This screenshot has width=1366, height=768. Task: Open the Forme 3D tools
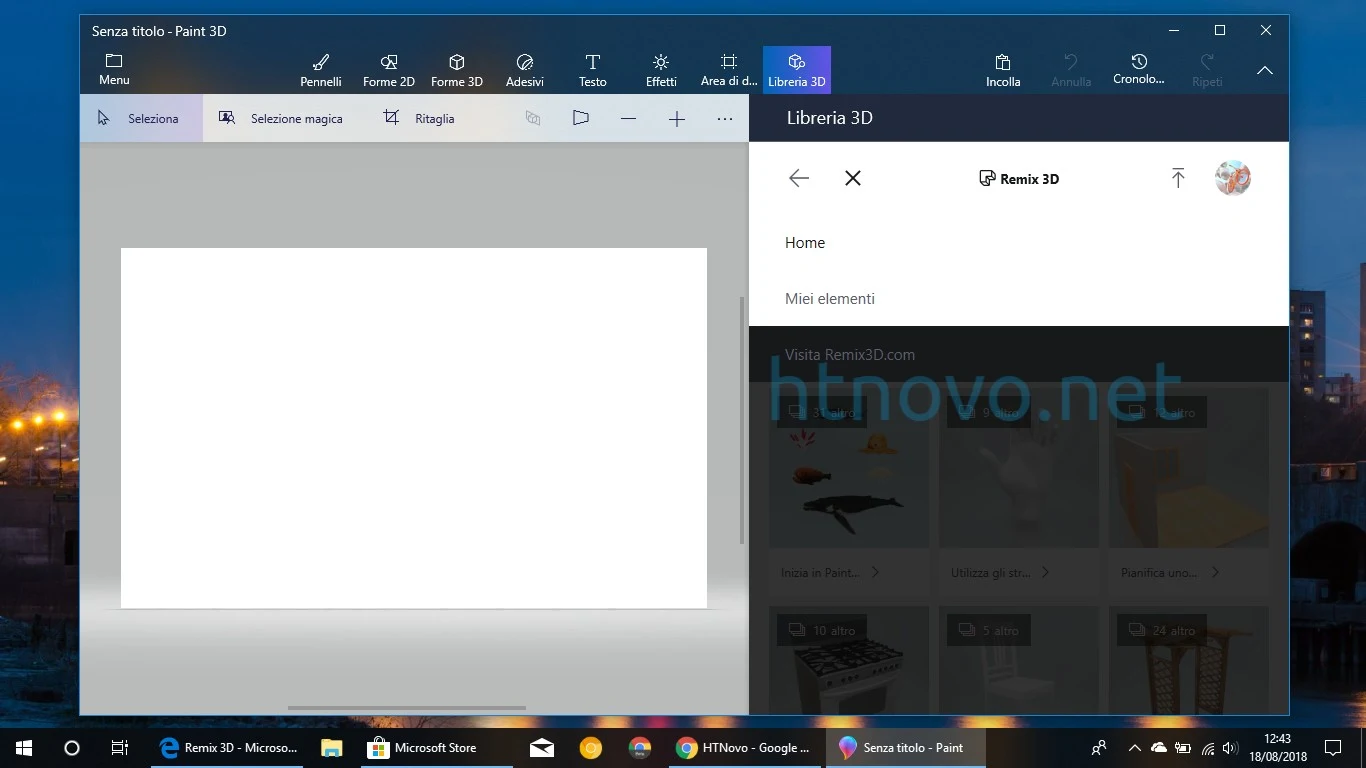coord(457,70)
